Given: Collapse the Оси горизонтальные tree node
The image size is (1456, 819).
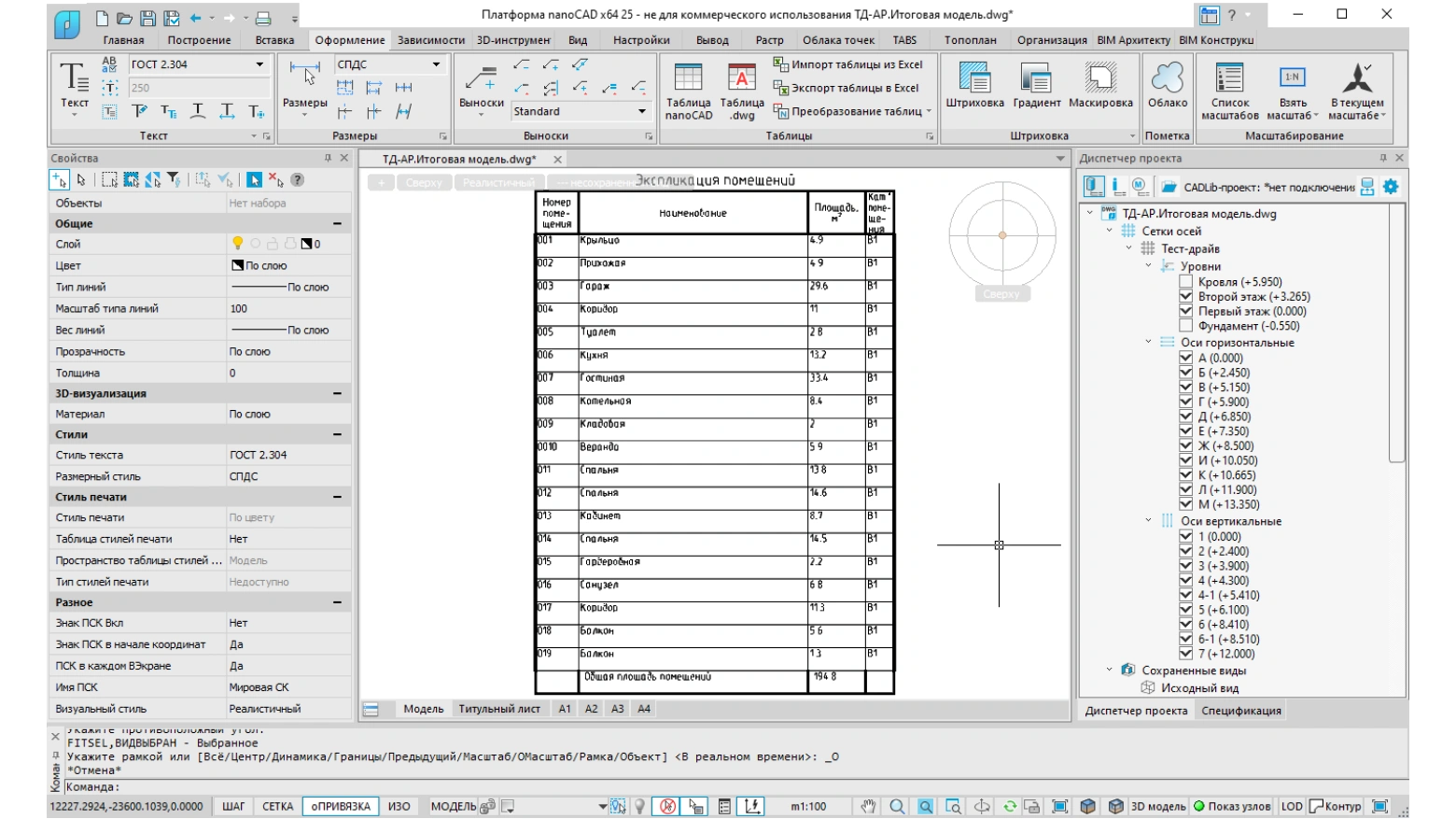Looking at the screenshot, I should [x=1148, y=342].
